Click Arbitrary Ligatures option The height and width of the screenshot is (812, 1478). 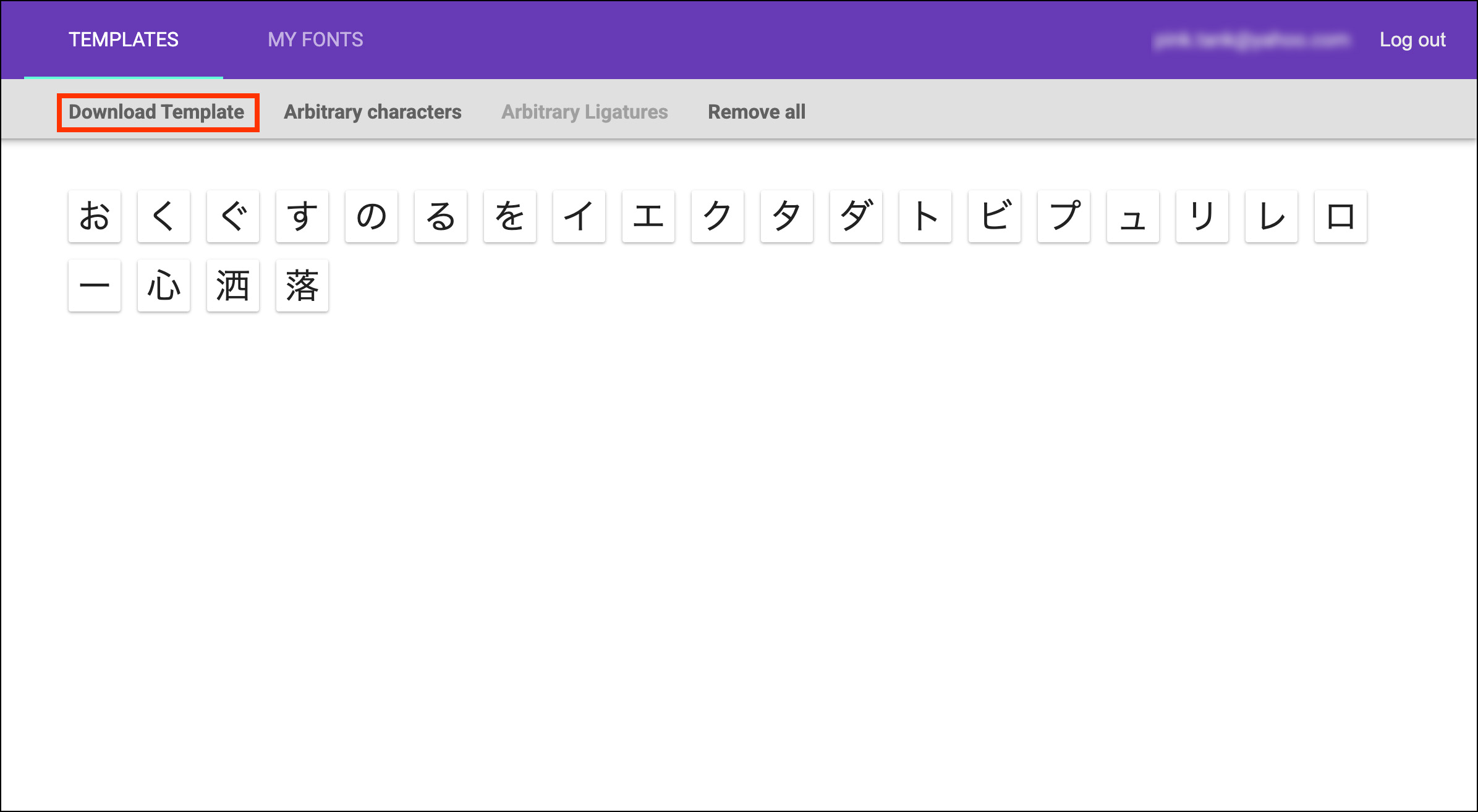click(584, 112)
